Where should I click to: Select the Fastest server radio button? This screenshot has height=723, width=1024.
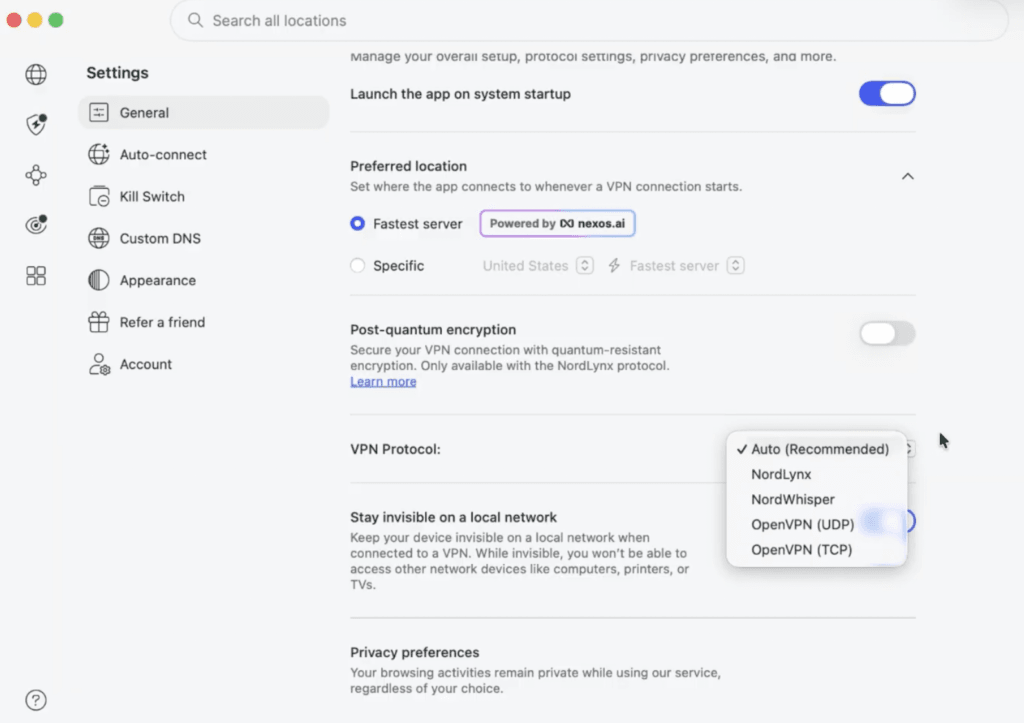357,223
